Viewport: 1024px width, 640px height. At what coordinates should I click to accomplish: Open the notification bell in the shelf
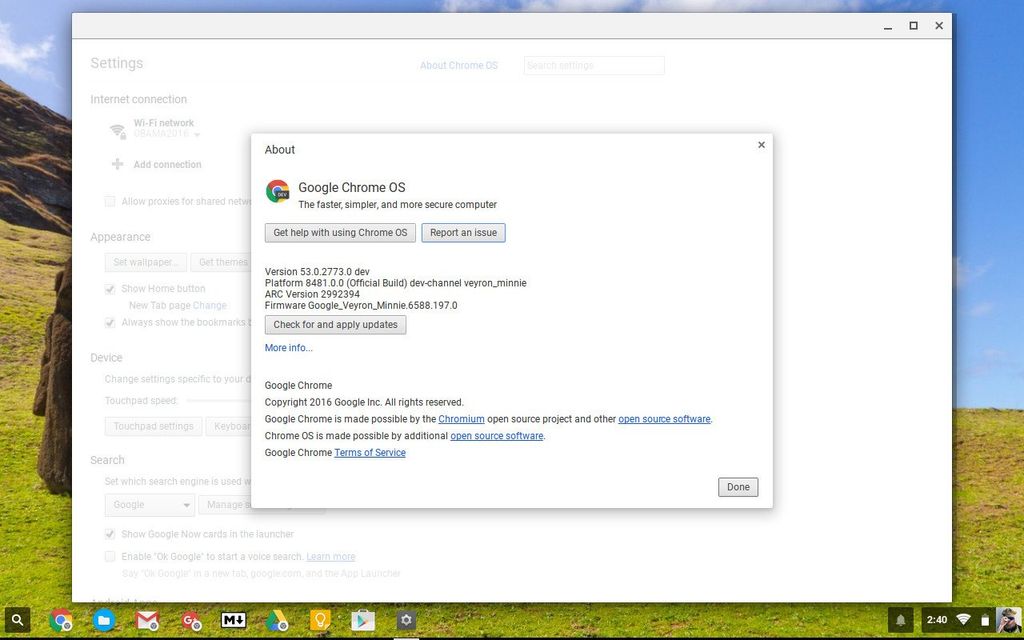pyautogui.click(x=900, y=619)
